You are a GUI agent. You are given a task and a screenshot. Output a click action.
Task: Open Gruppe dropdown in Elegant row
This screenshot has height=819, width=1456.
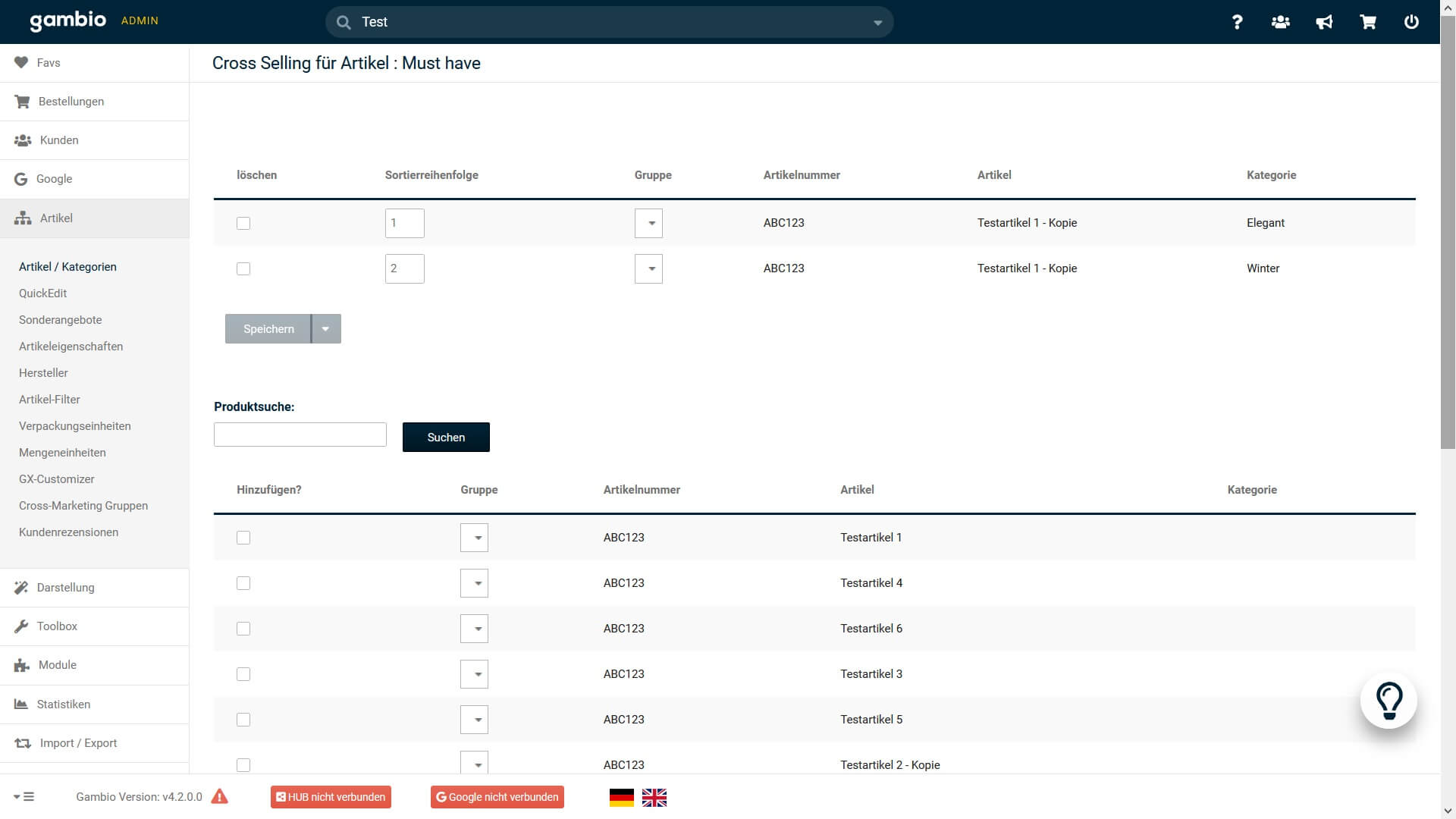648,223
